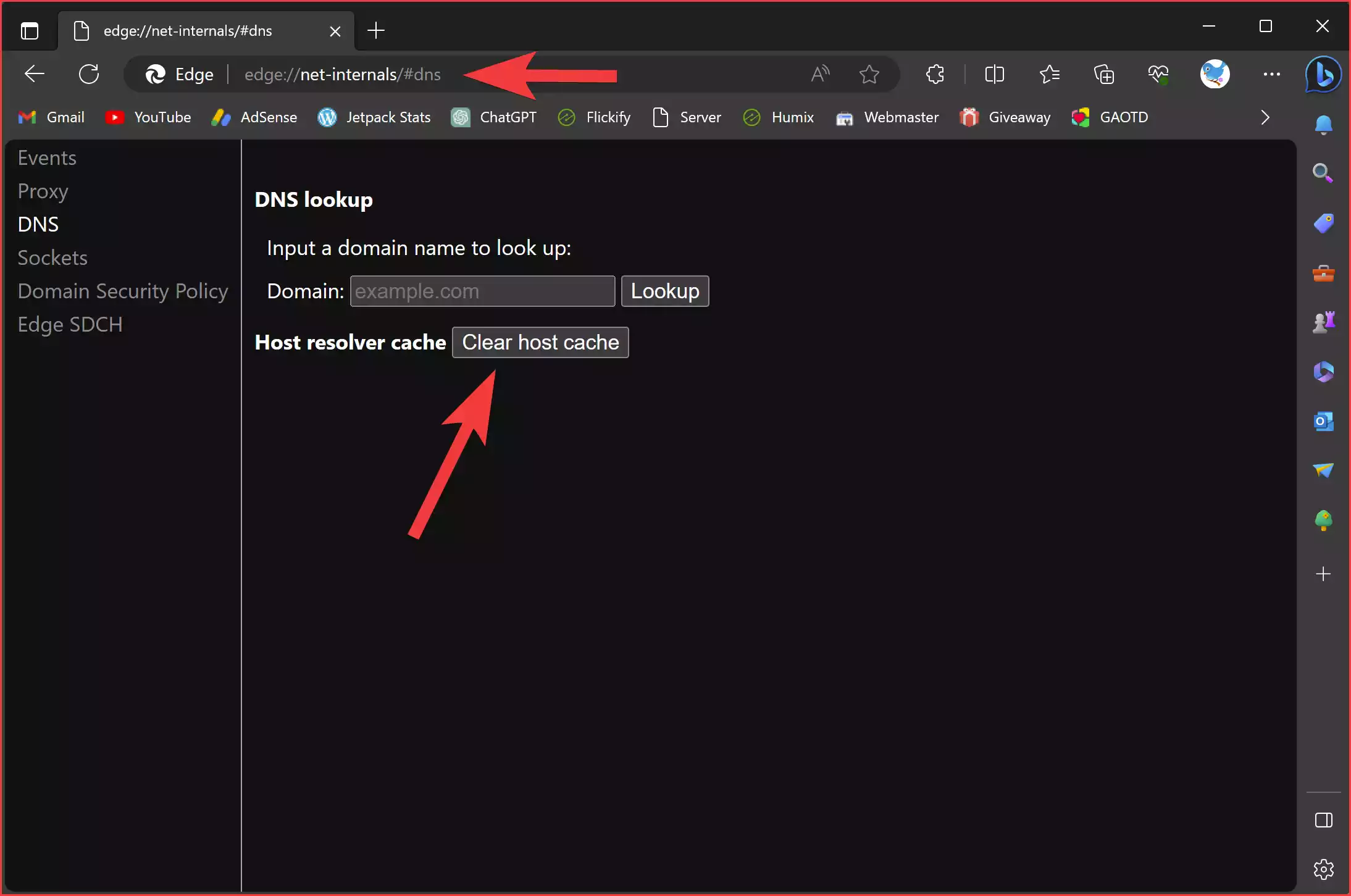Close the edge://net-internals/#dns tab
The width and height of the screenshot is (1351, 896).
tap(335, 31)
